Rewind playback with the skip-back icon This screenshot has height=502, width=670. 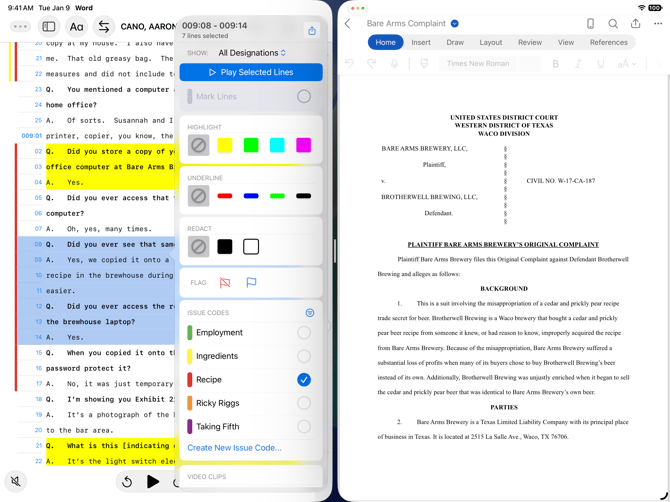(127, 482)
